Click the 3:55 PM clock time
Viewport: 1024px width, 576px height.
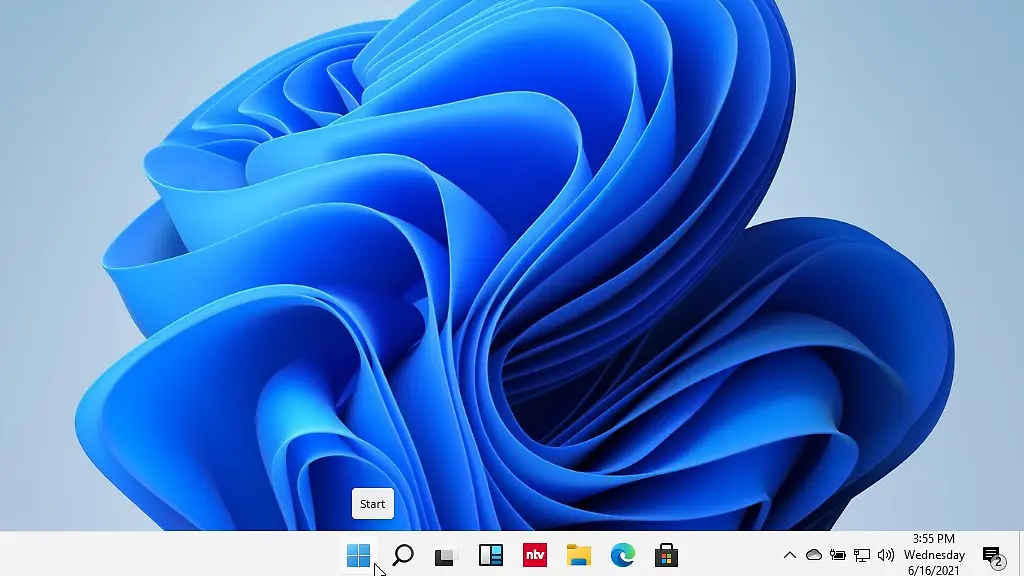(933, 539)
